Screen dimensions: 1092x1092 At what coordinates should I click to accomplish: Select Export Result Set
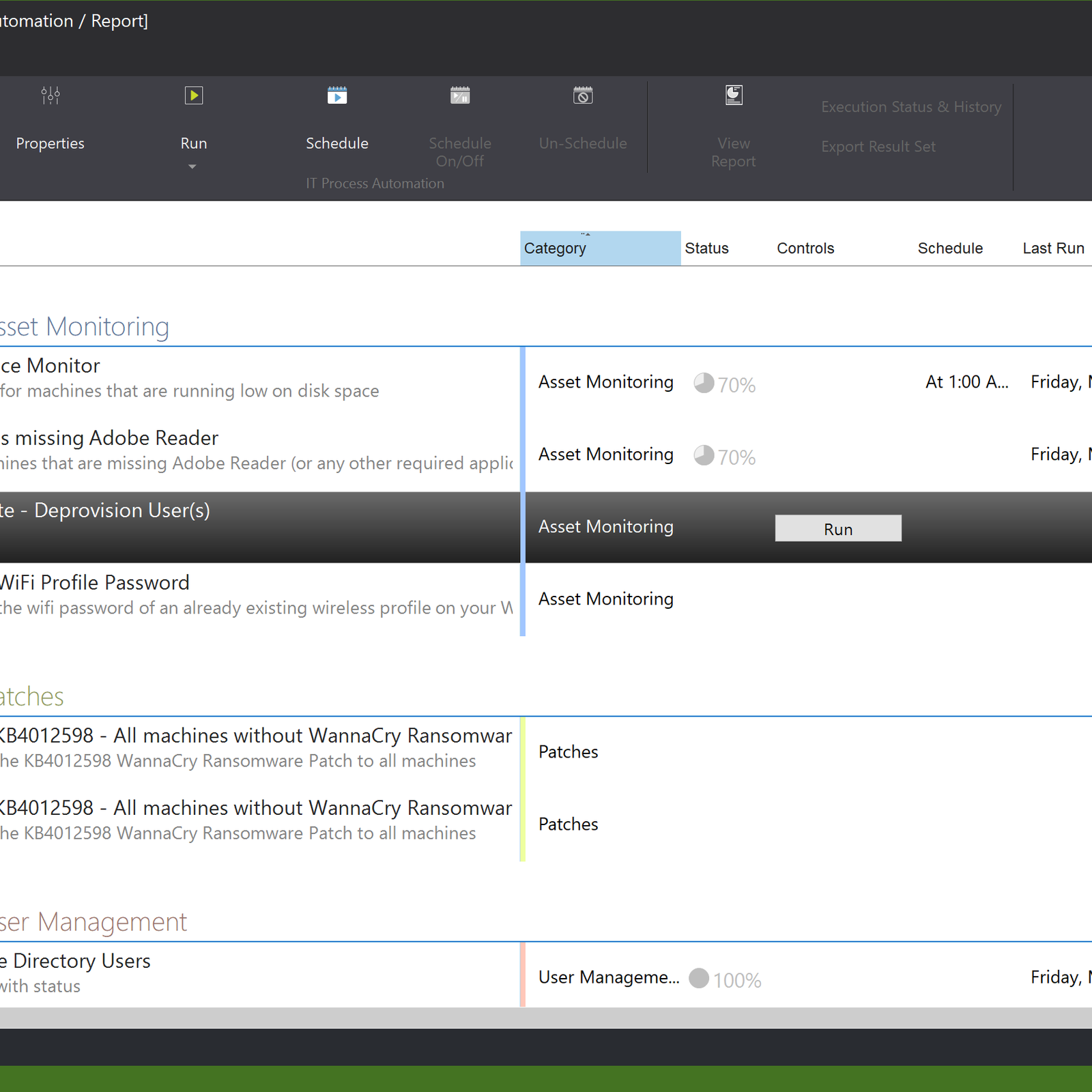pos(878,147)
